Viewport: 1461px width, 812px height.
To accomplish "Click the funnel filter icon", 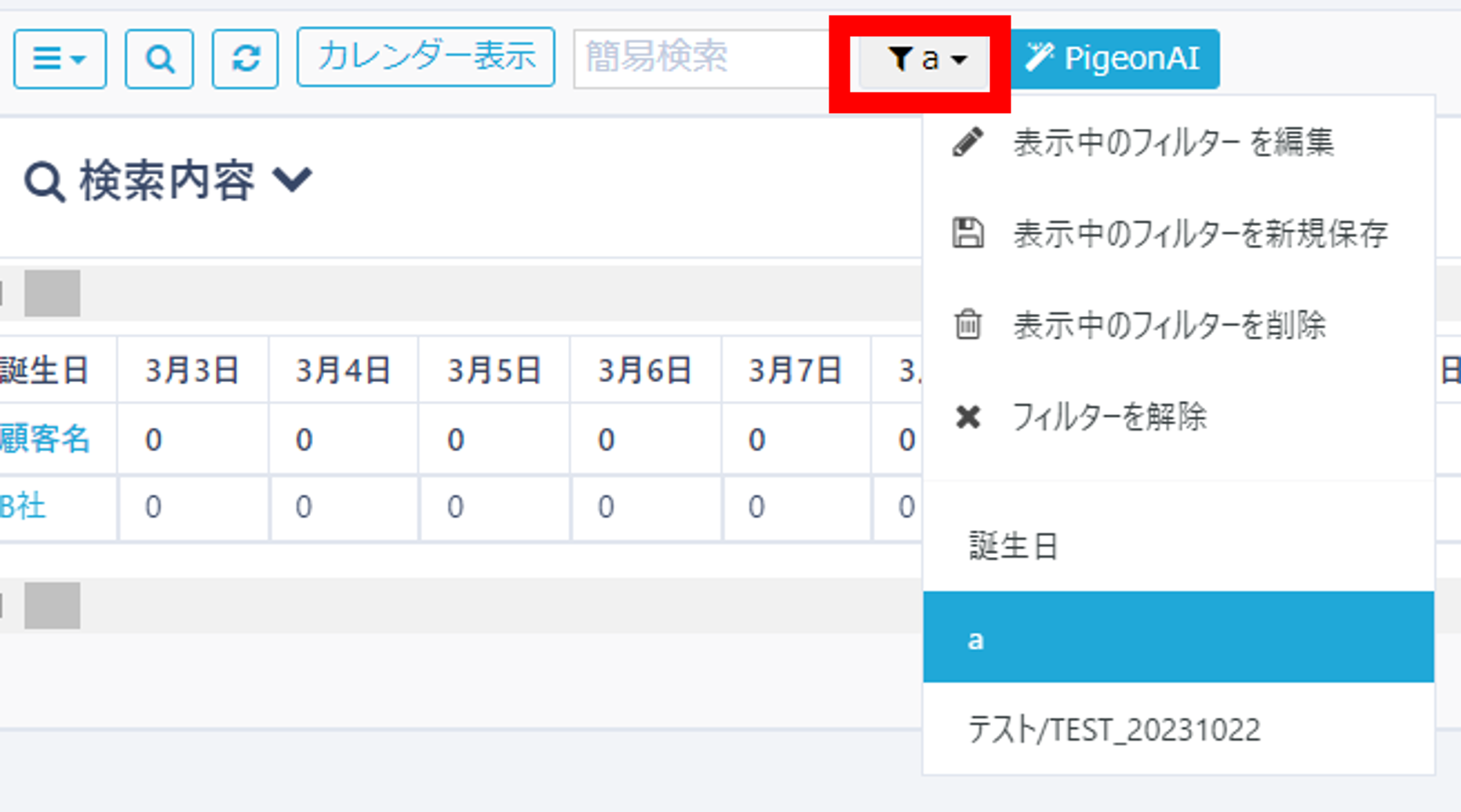I will pos(902,58).
